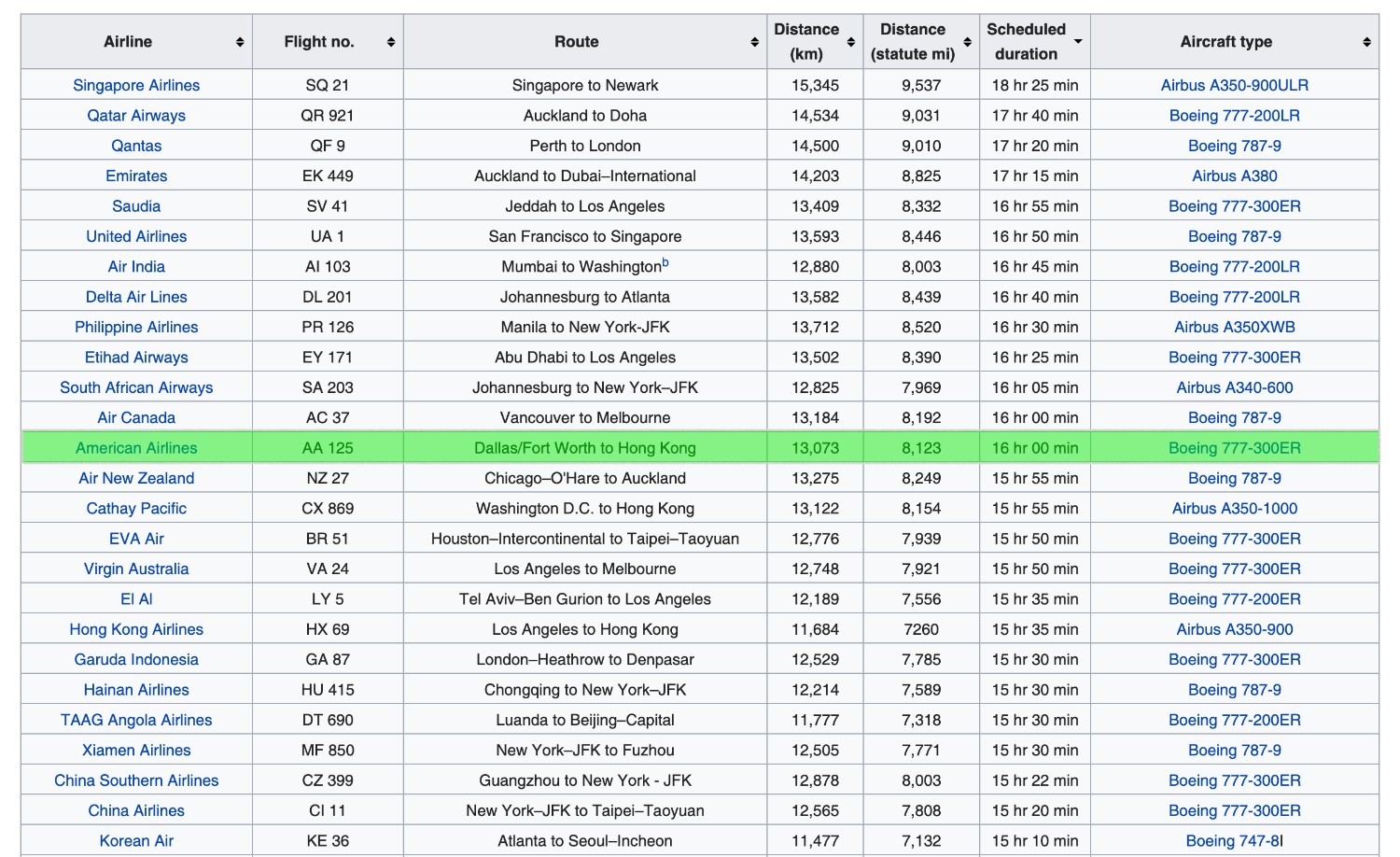
Task: Open Hong Kong Airlines link
Action: 136,629
